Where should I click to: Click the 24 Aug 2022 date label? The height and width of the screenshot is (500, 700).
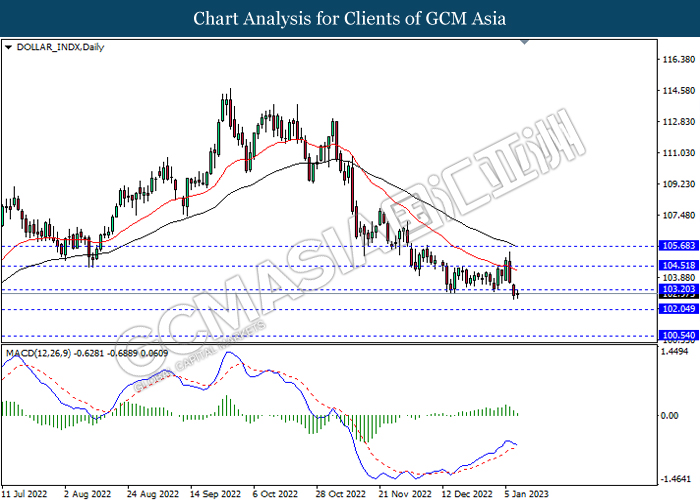click(x=153, y=494)
